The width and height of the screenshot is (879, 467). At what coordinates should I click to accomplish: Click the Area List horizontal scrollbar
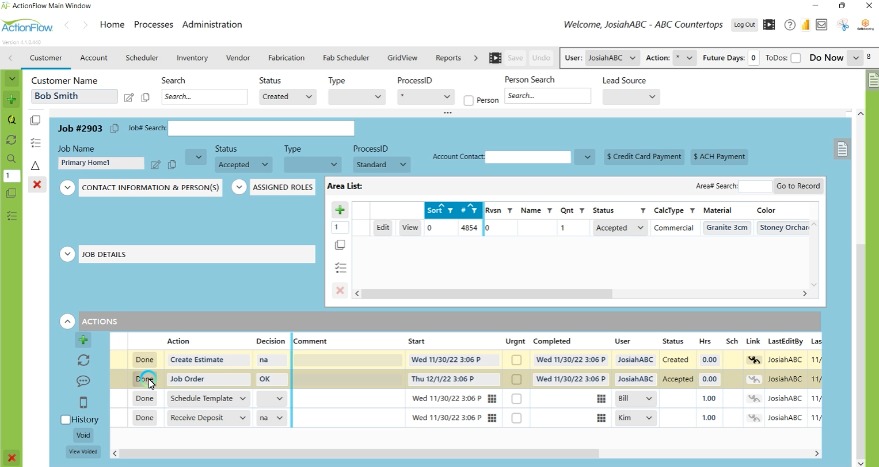tap(487, 293)
